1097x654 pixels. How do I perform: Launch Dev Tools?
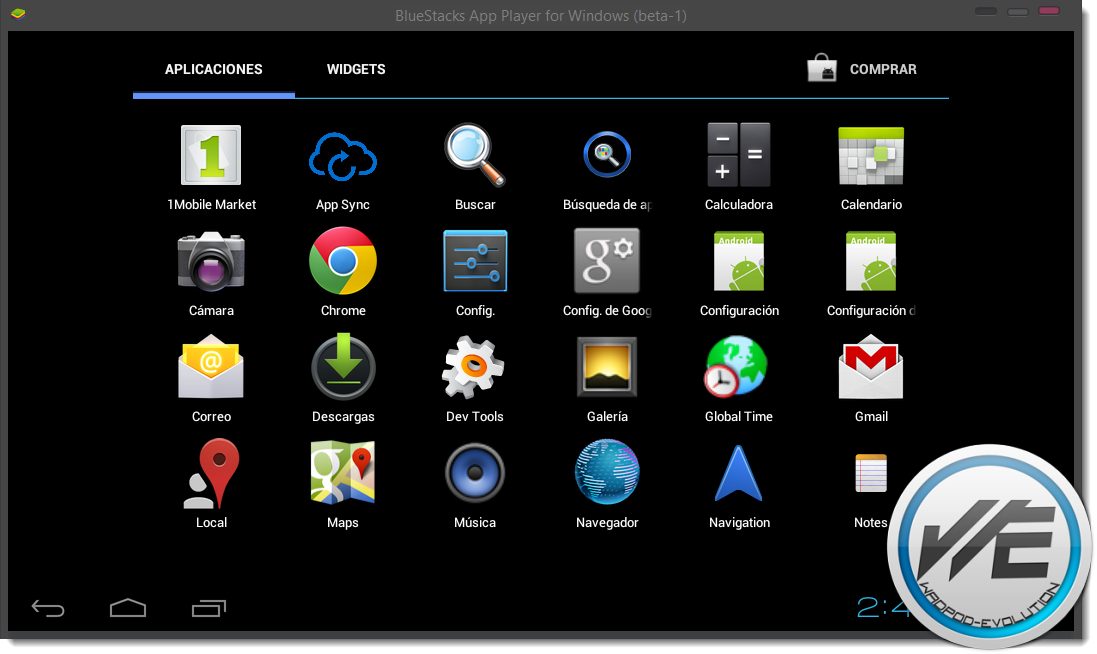(474, 367)
